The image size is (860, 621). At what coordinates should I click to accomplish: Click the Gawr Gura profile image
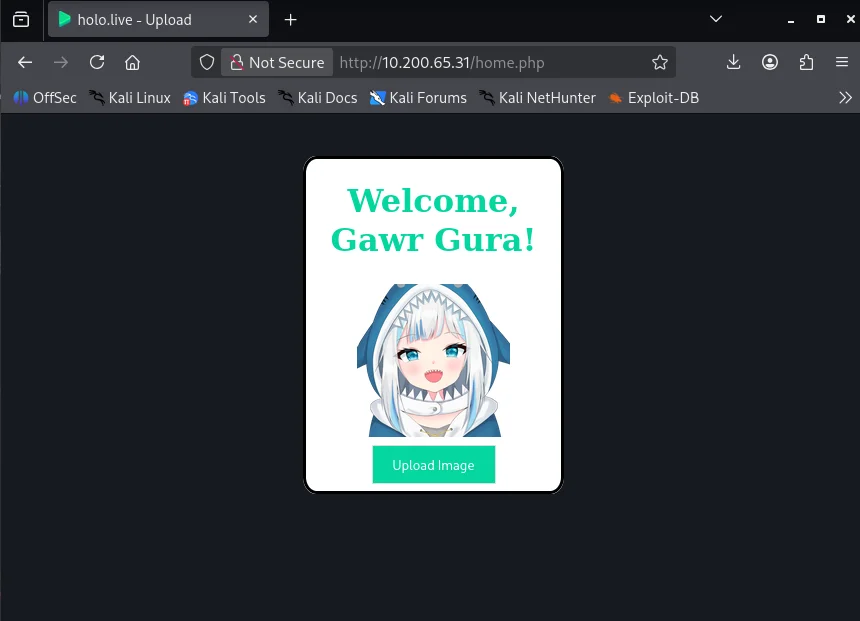(433, 360)
